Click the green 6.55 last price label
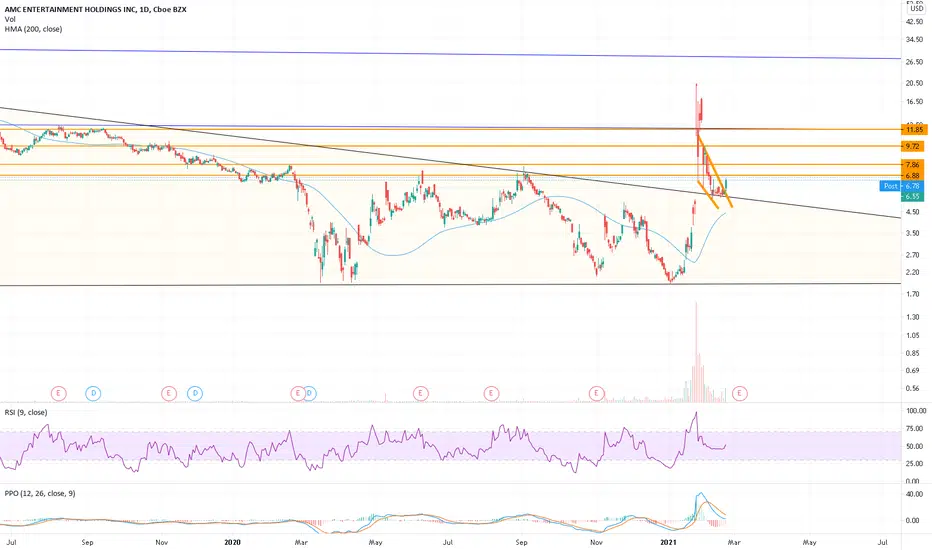Viewport: 932px width, 550px height. pos(913,196)
